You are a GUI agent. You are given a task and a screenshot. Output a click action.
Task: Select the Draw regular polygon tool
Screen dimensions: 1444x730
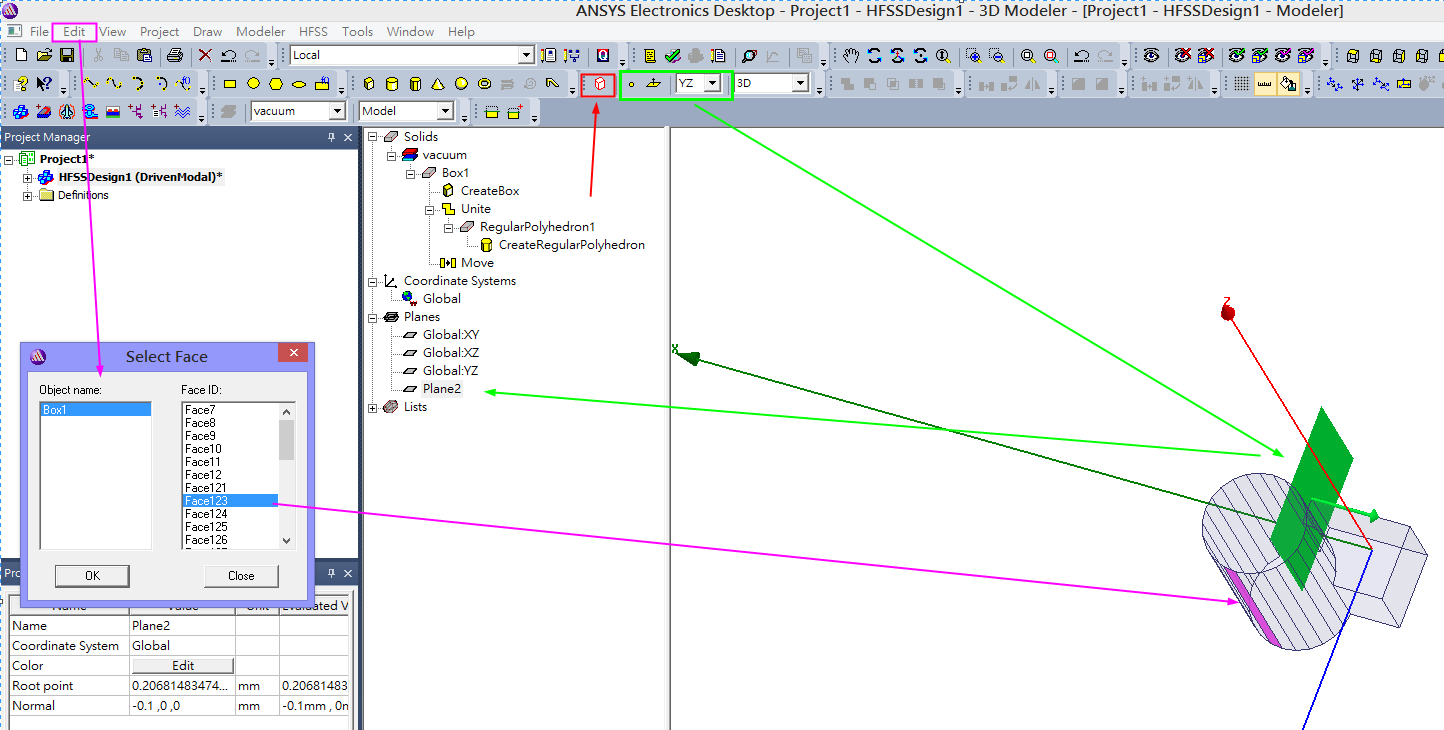276,84
